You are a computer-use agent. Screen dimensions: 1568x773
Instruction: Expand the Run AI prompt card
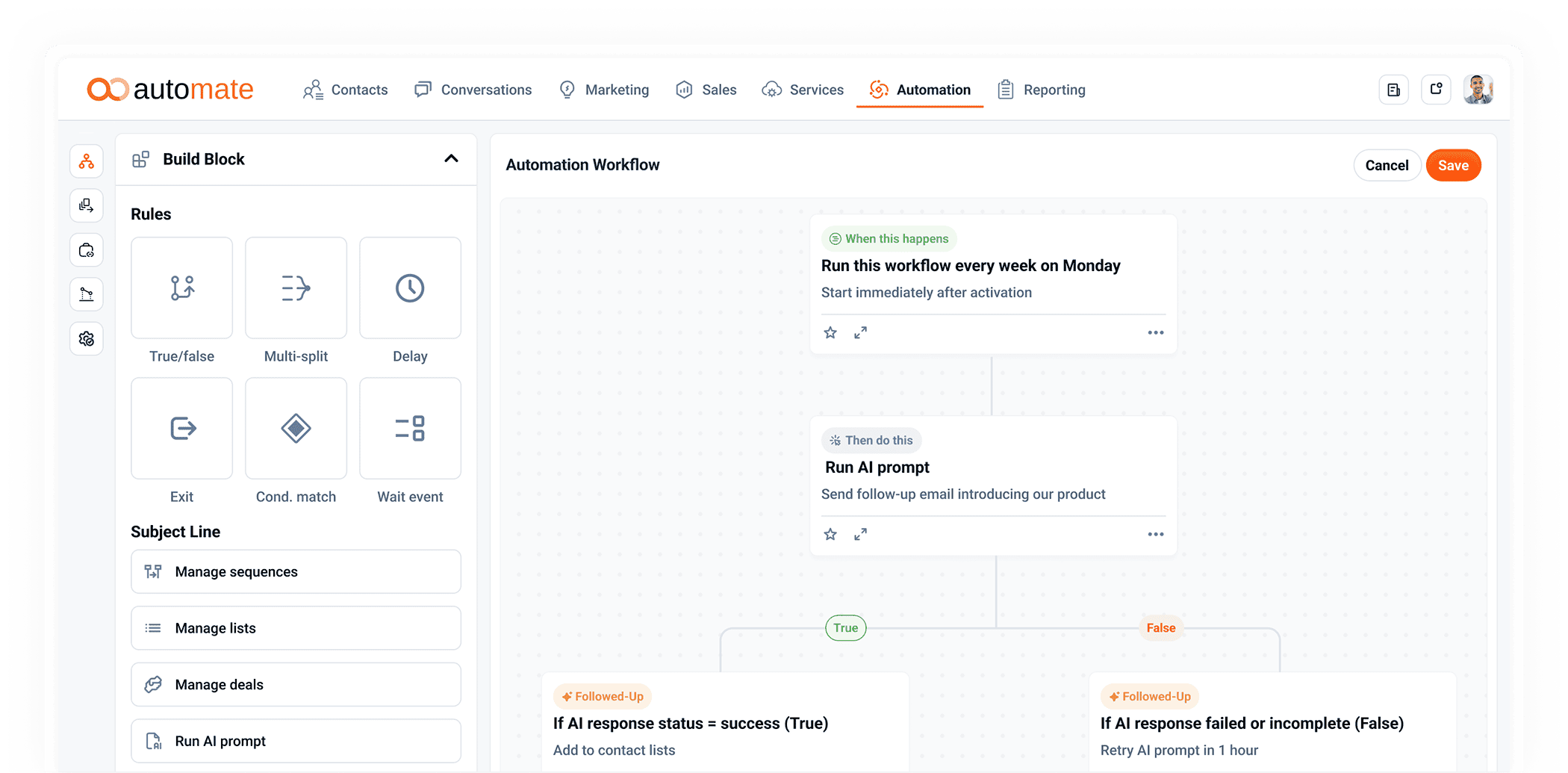[861, 535]
